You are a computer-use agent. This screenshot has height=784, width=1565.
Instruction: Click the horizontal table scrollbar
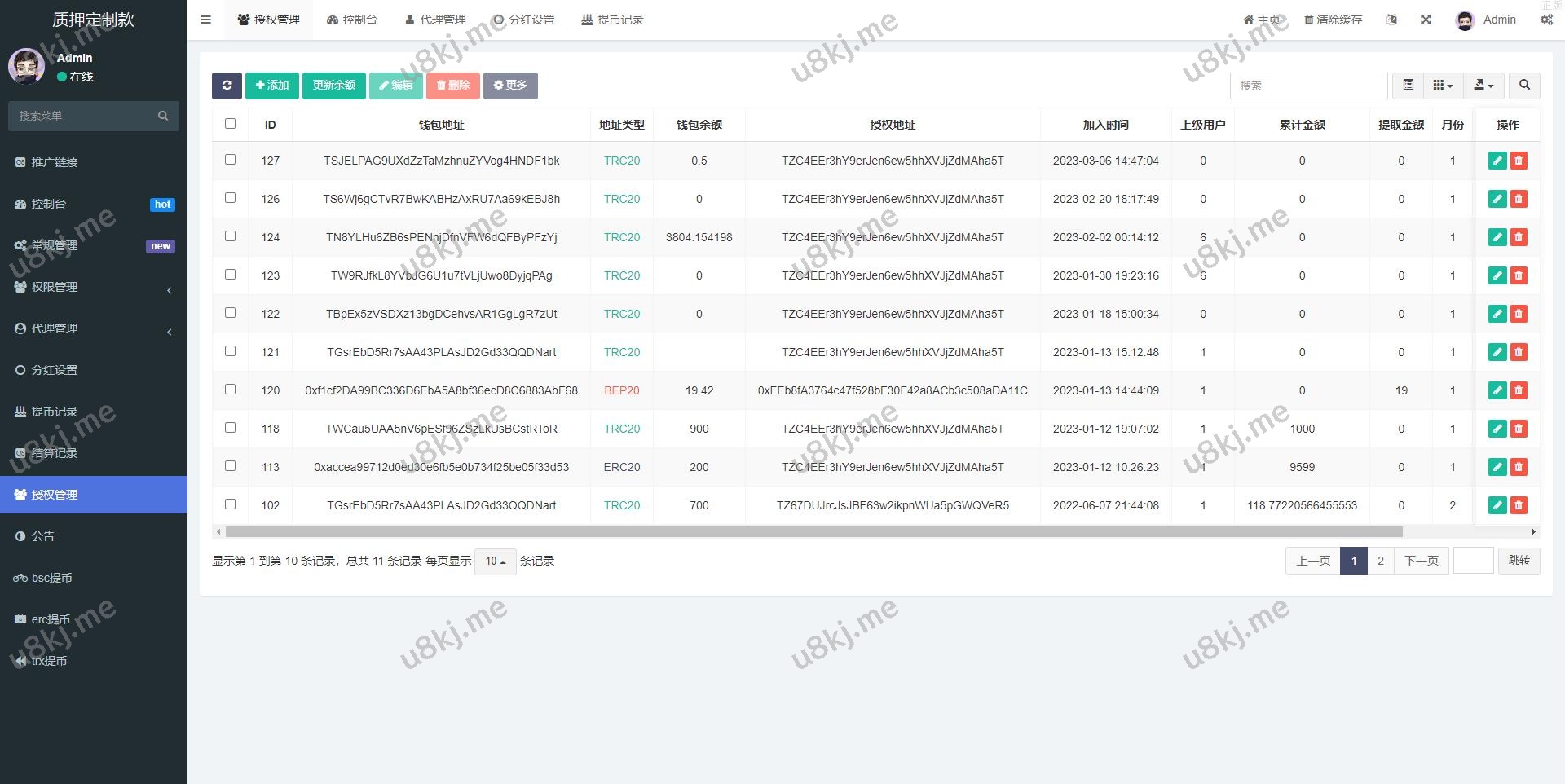point(813,532)
